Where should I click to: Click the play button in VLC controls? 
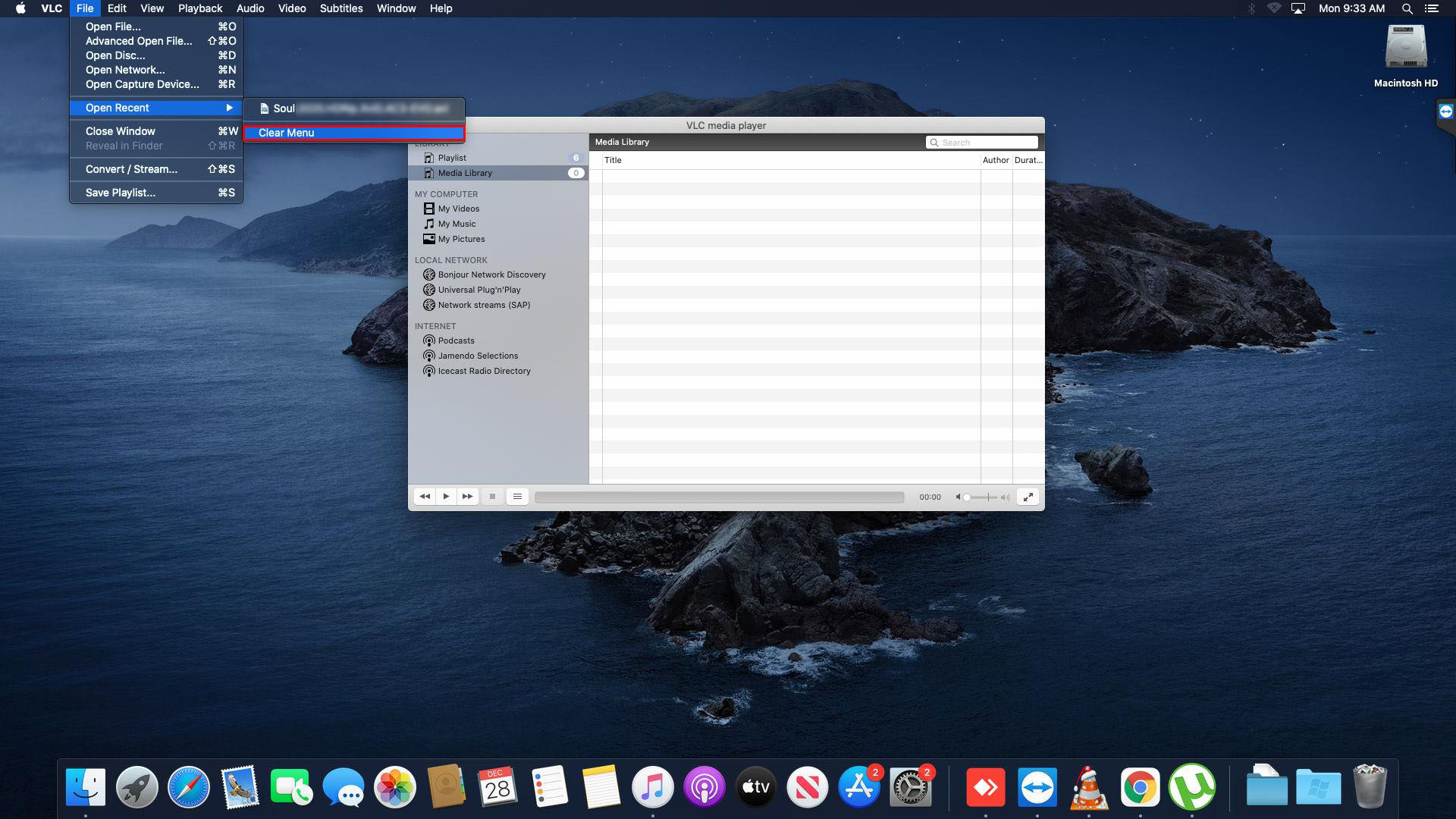coord(446,497)
